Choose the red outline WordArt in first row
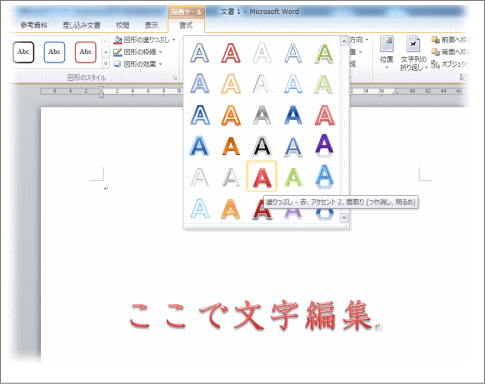Image resolution: width=485 pixels, height=384 pixels. pyautogui.click(x=231, y=53)
